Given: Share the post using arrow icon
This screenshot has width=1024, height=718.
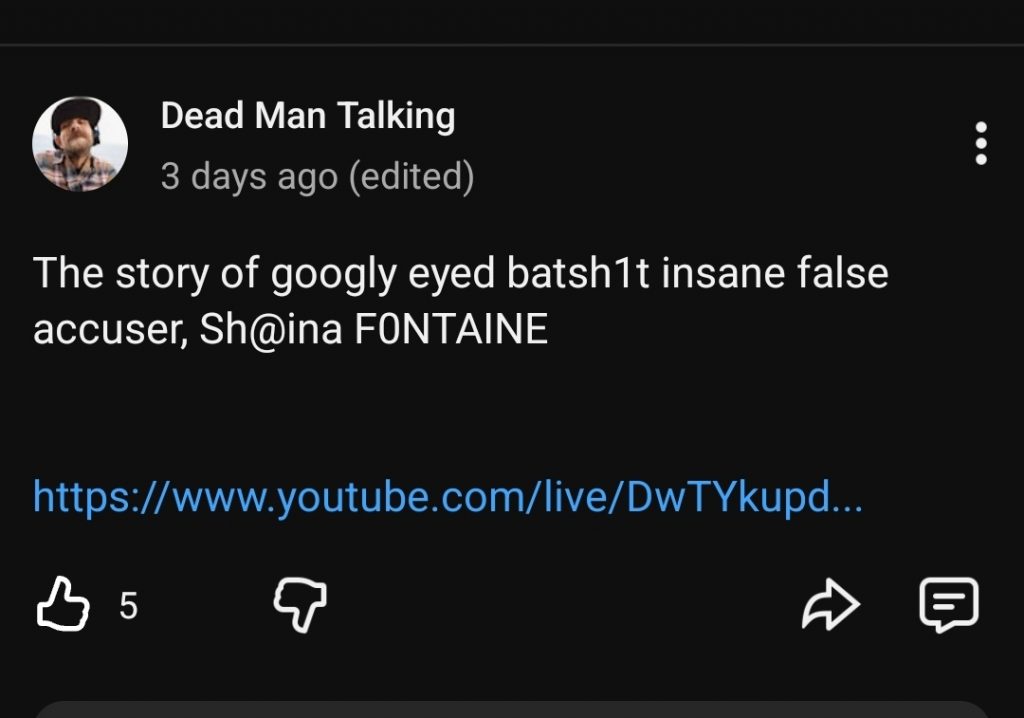Looking at the screenshot, I should pos(831,604).
